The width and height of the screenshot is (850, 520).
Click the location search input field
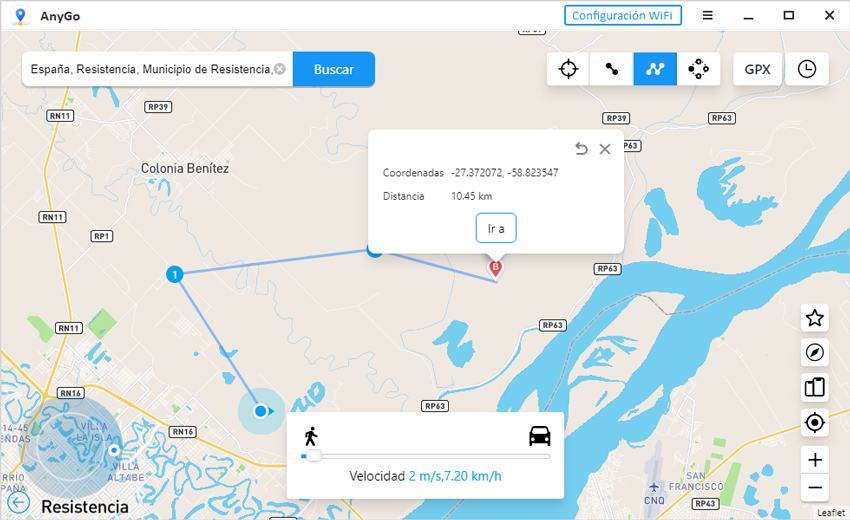[150, 69]
